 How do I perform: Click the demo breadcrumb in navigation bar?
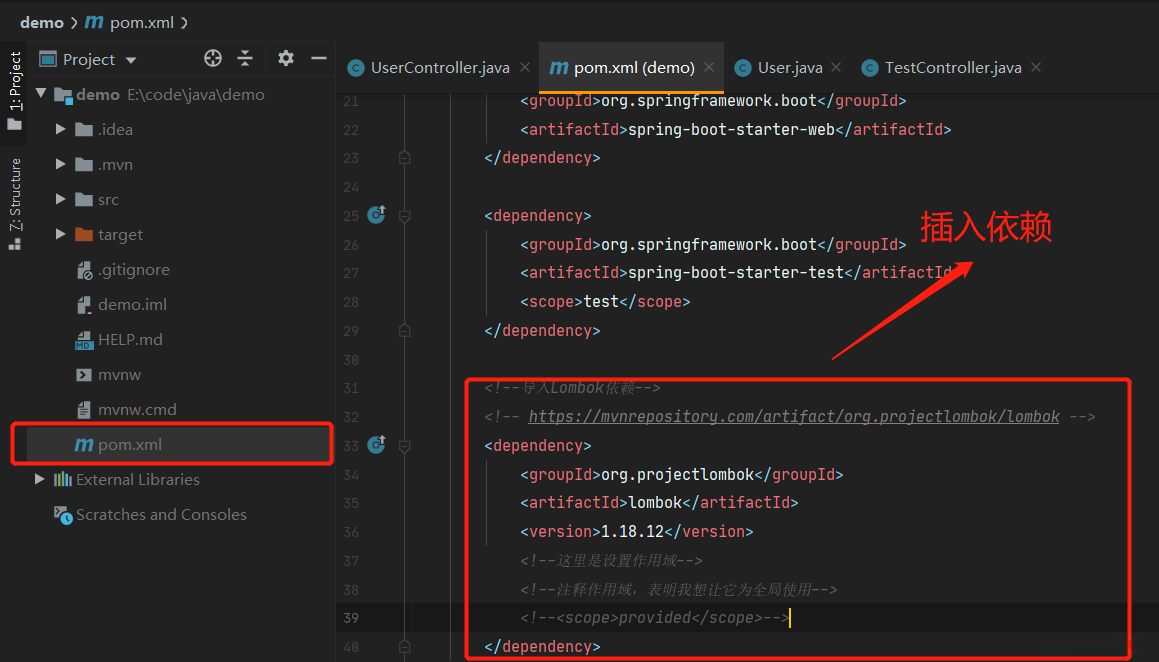pyautogui.click(x=41, y=22)
